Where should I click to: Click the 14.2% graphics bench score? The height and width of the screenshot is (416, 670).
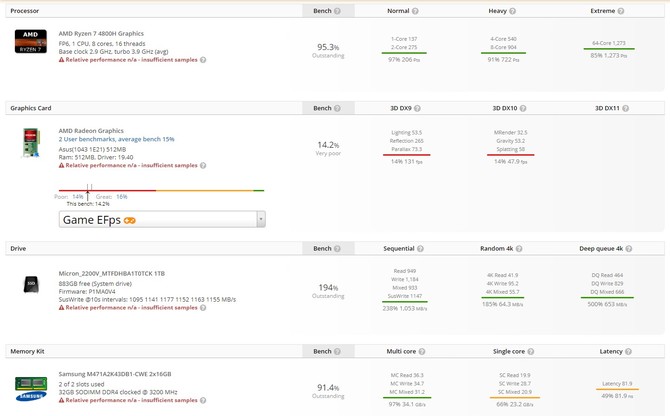point(328,145)
